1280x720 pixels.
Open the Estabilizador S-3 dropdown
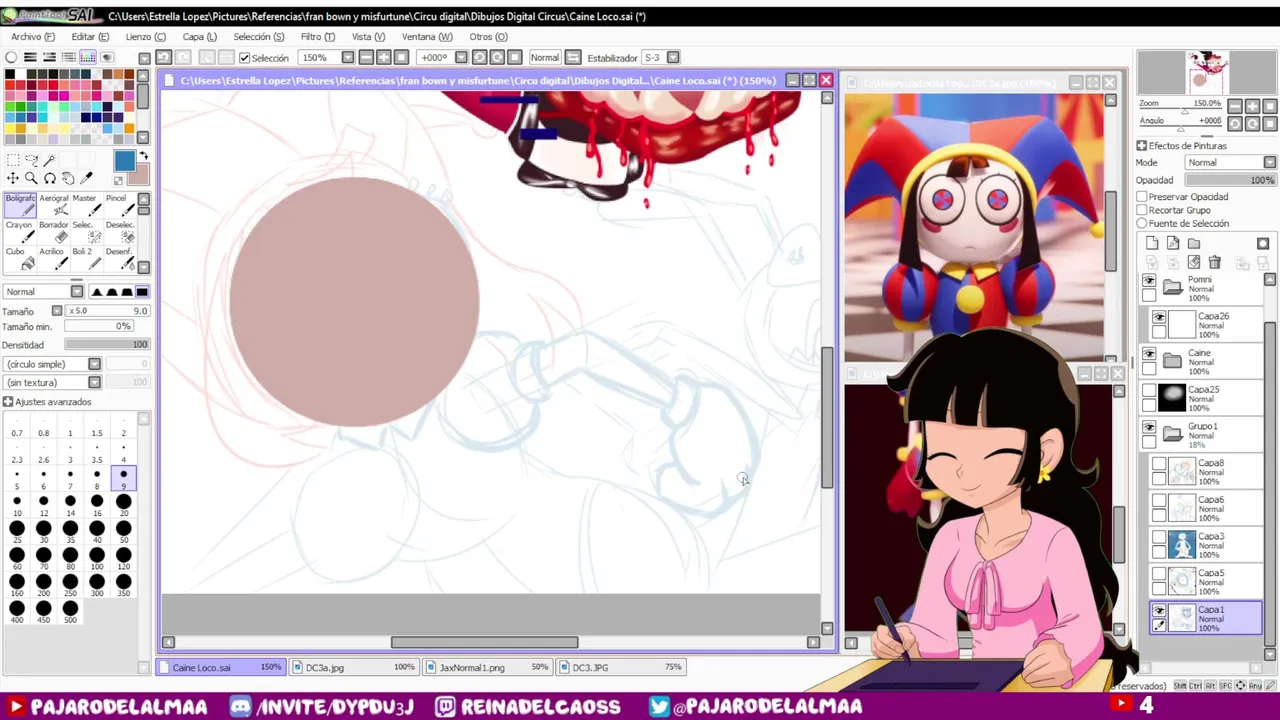tap(673, 58)
